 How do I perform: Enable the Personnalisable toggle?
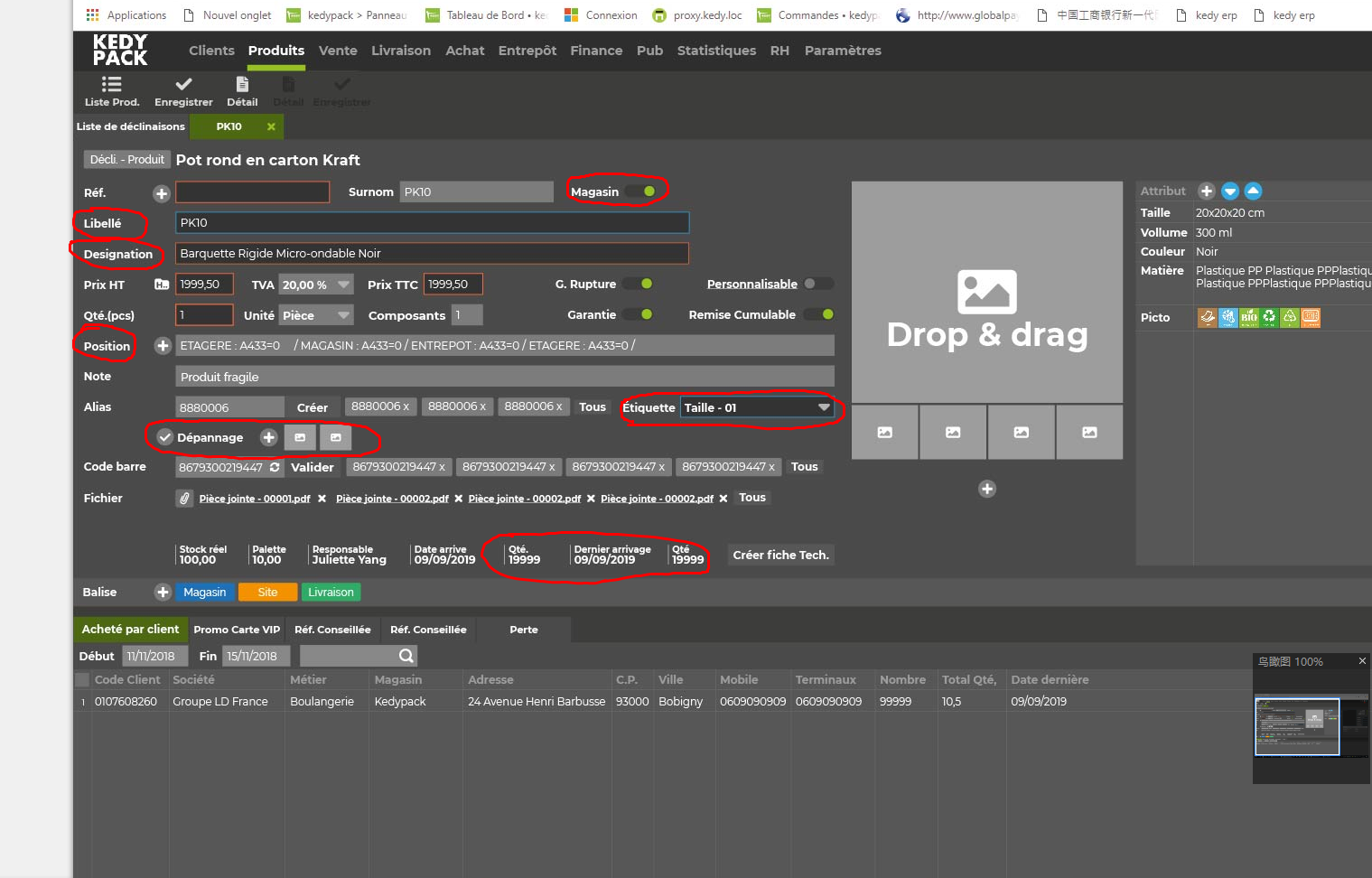click(818, 284)
